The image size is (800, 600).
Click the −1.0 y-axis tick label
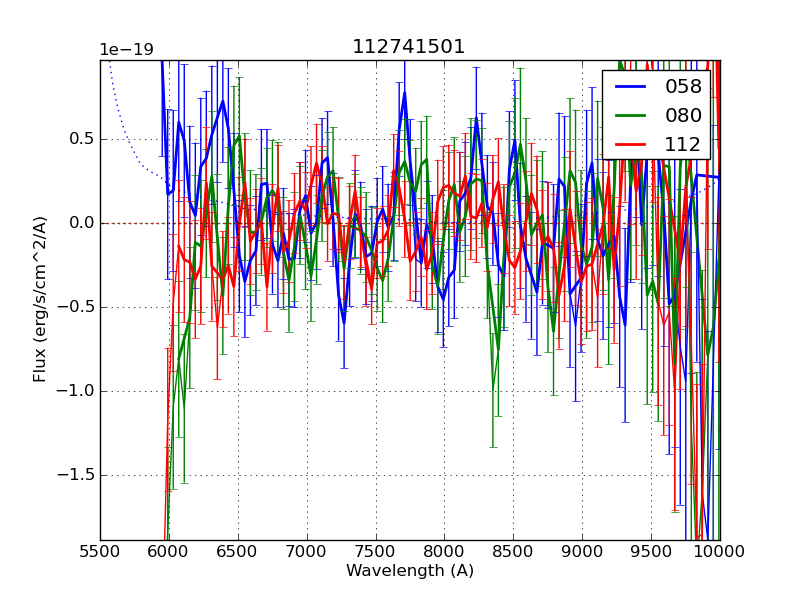[73, 391]
